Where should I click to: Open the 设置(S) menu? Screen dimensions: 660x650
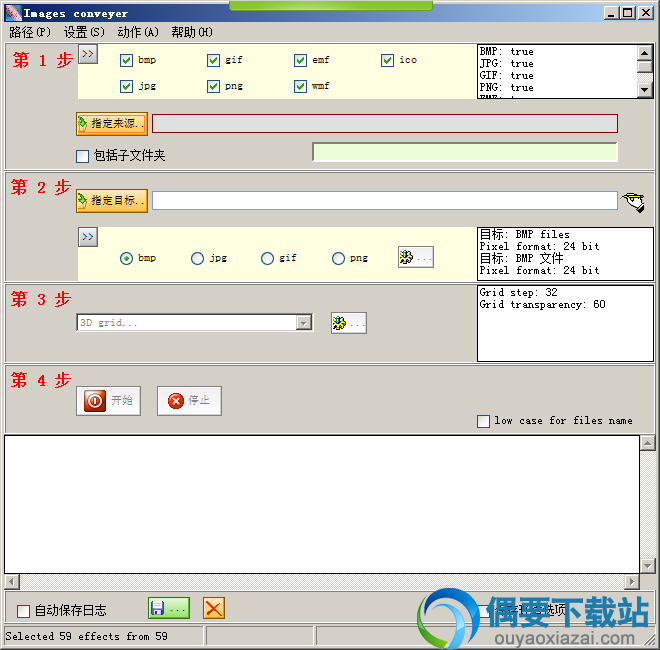click(84, 32)
